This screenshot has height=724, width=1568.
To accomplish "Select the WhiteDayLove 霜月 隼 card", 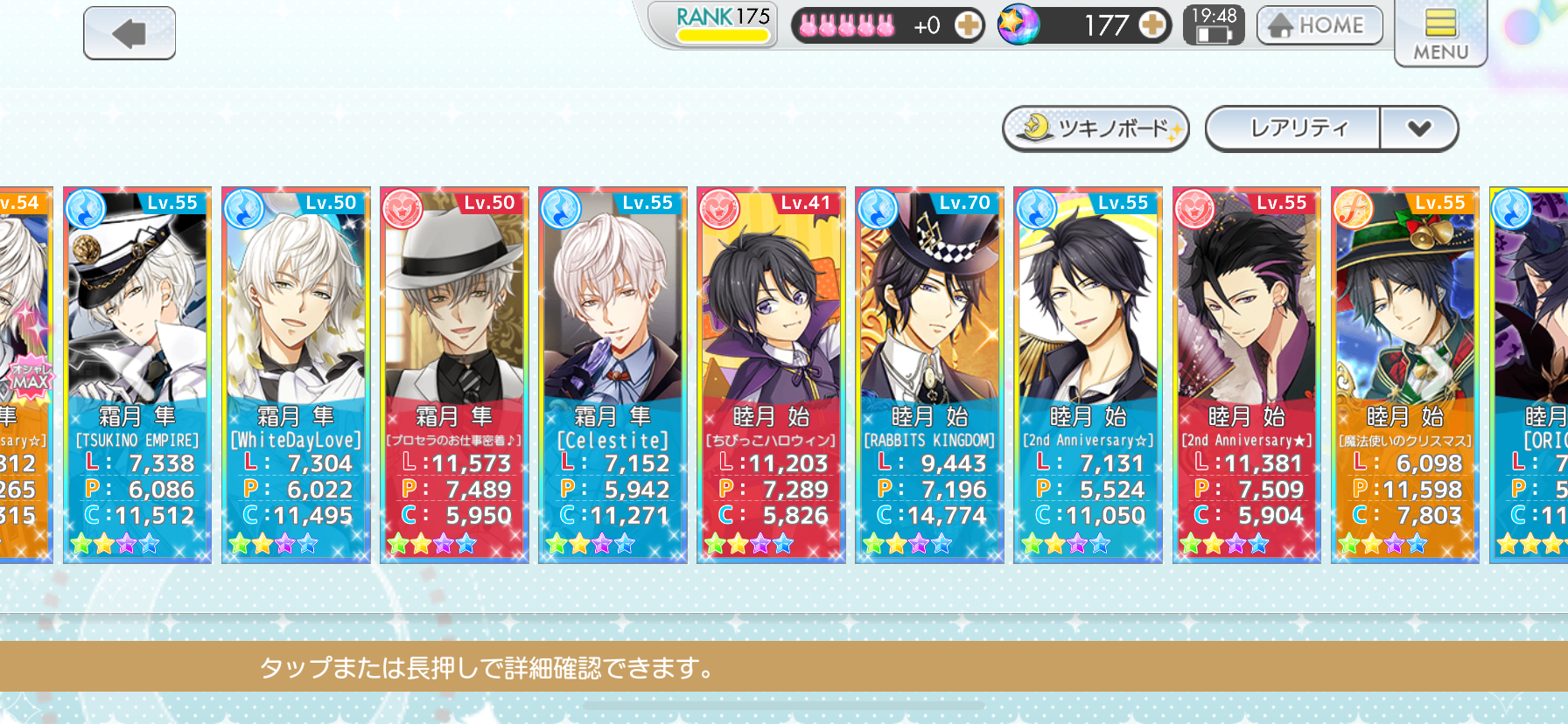I will [x=296, y=374].
